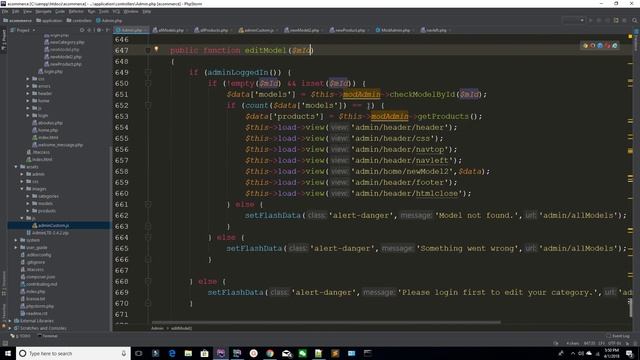Click the lightbulb intention icon on line 647
The width and height of the screenshot is (640, 360).
(x=156, y=49)
